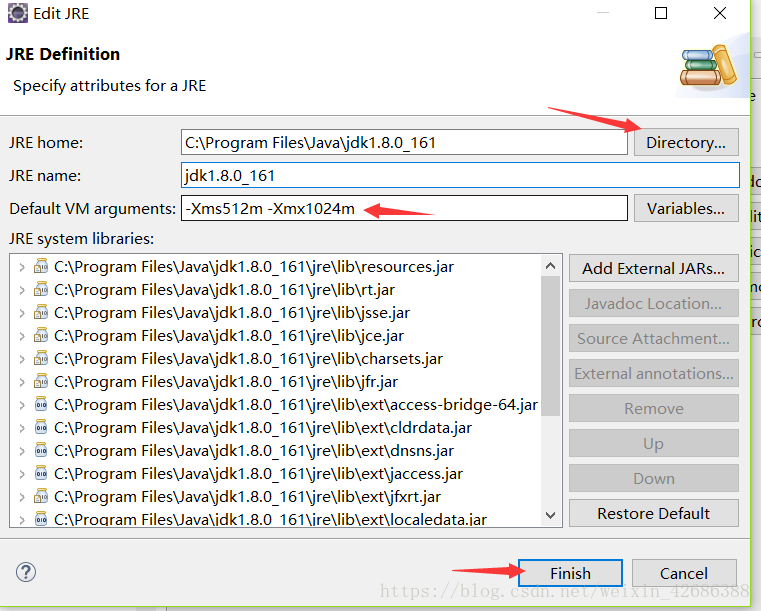761x611 pixels.
Task: Click the library list scroll up arrow
Action: [x=550, y=265]
